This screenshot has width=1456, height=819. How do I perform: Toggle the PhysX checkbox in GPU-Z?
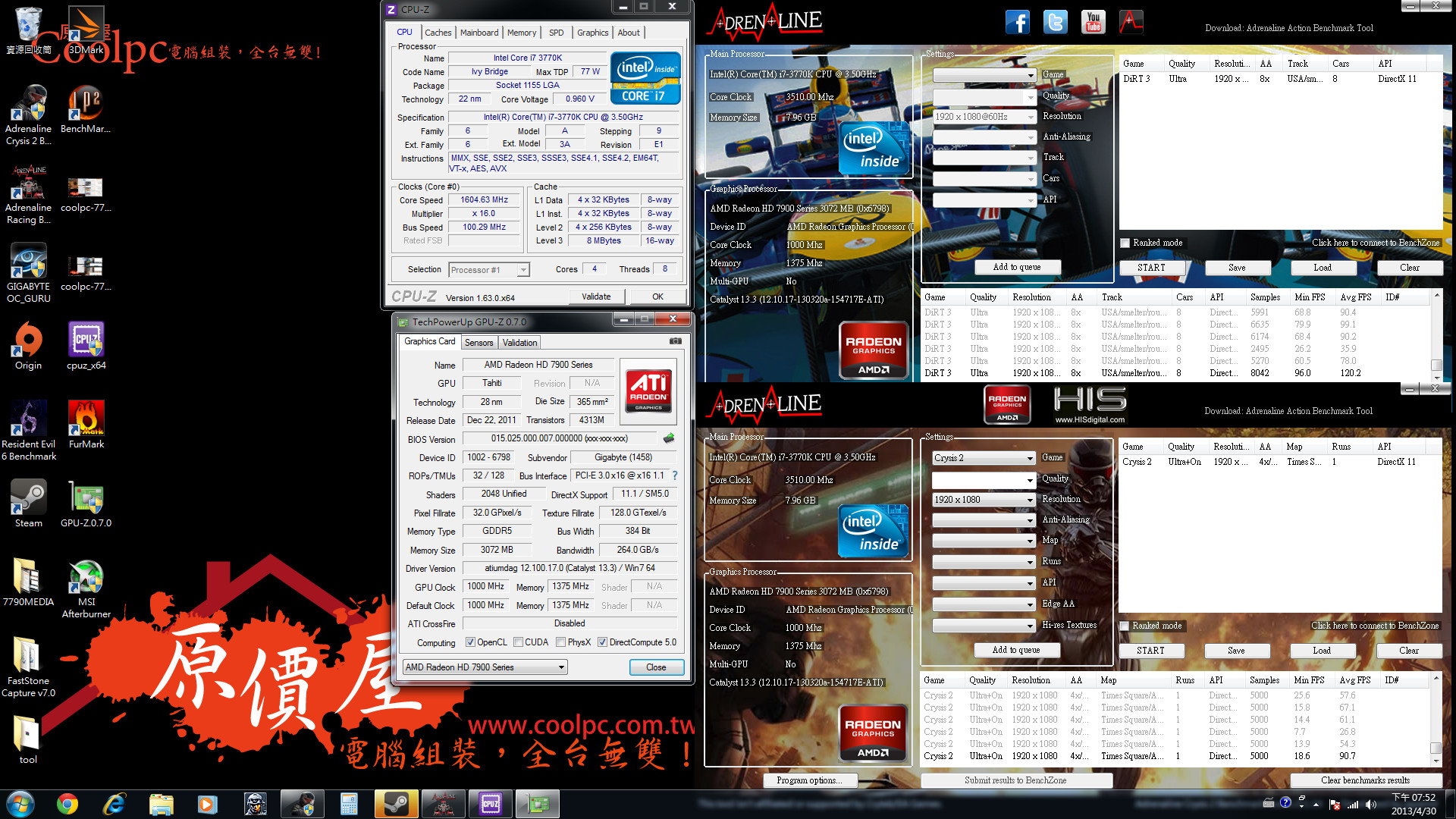click(x=560, y=642)
